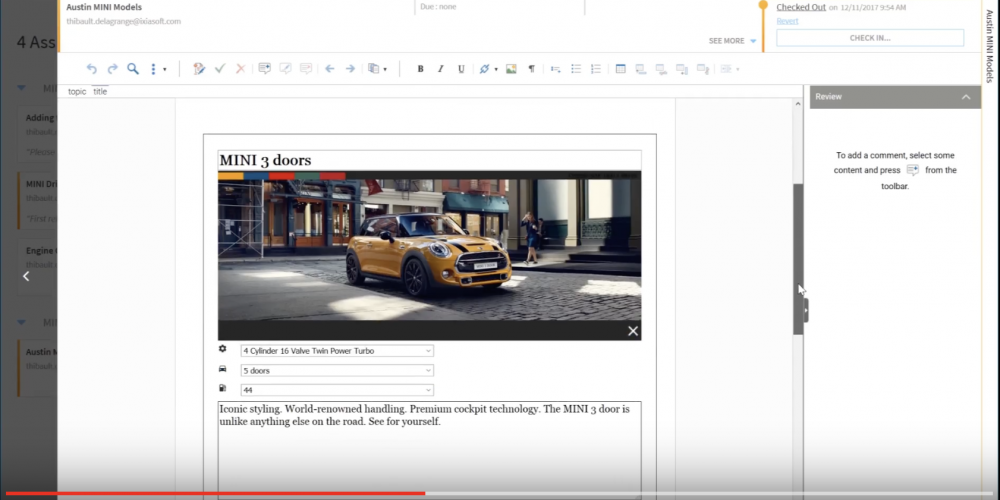Collapse the second MINI assignment group triangle
This screenshot has height=500, width=1000.
point(21,323)
